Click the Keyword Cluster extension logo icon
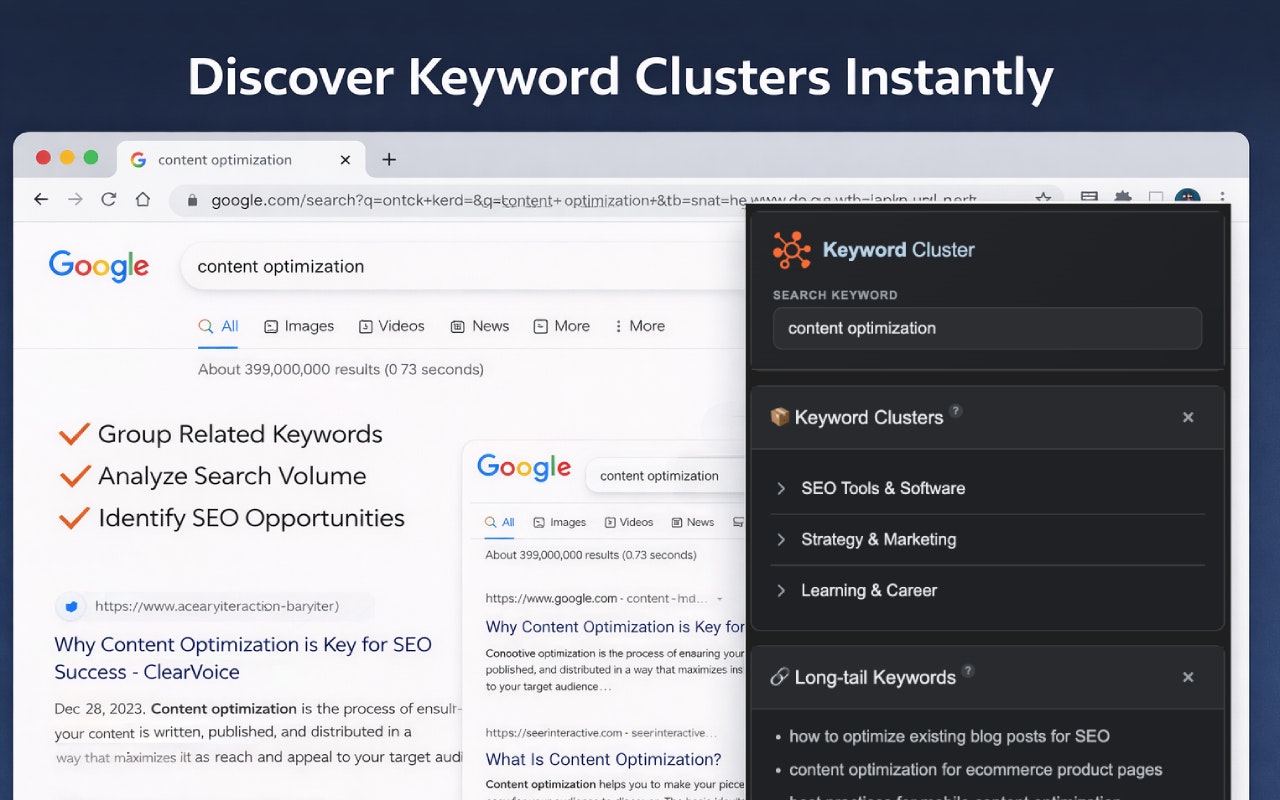The height and width of the screenshot is (800, 1280). (x=790, y=249)
